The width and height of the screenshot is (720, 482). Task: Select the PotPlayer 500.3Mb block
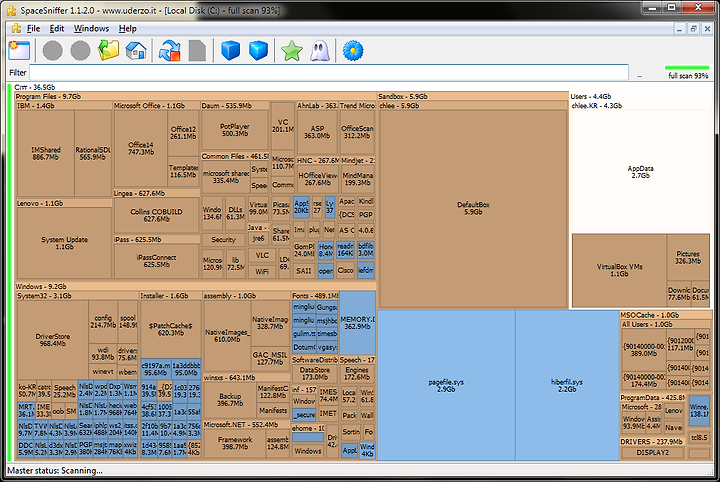click(235, 129)
